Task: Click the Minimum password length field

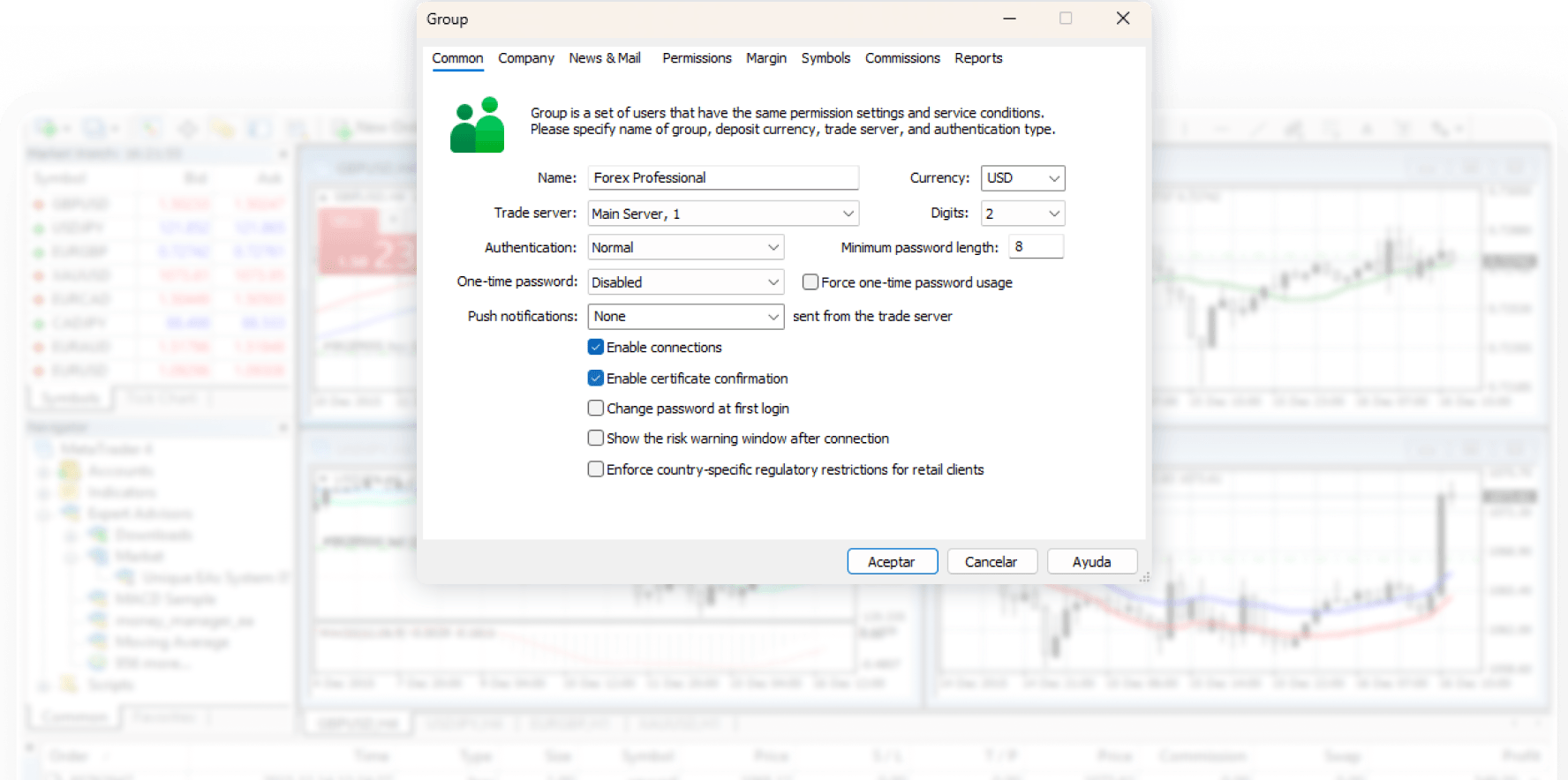Action: click(x=1036, y=247)
